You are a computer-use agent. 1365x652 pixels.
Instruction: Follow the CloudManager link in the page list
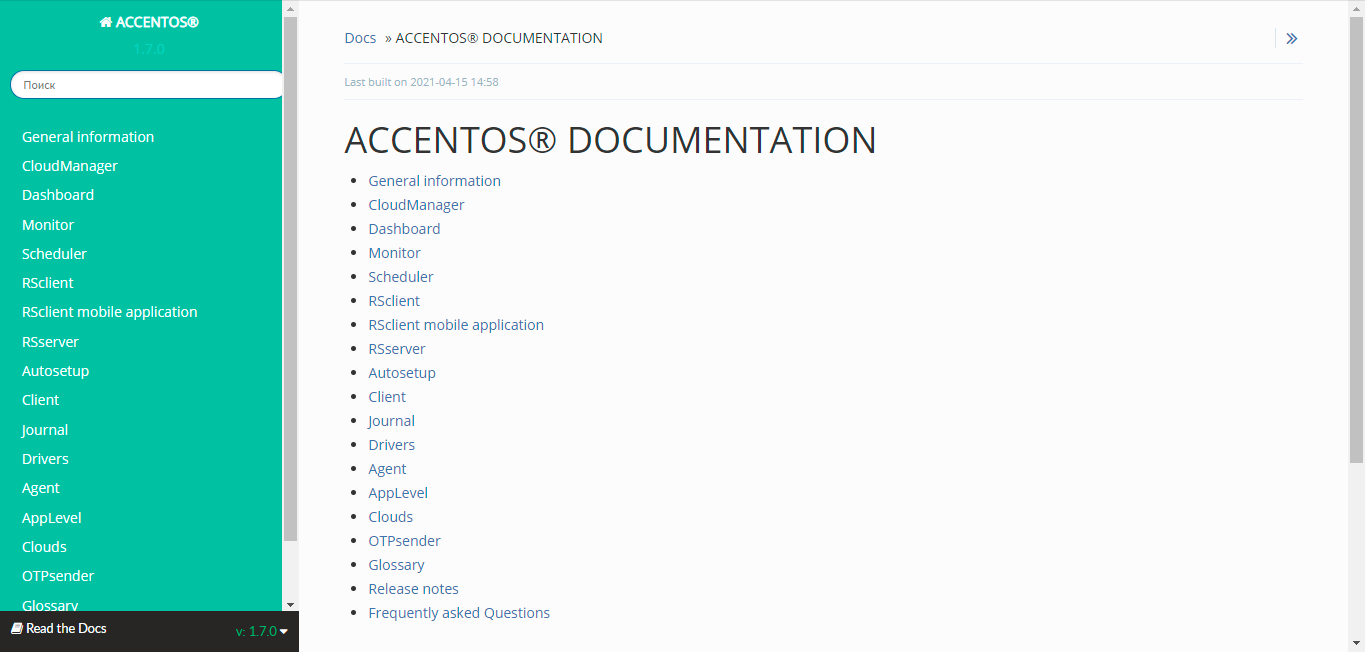pyautogui.click(x=417, y=205)
